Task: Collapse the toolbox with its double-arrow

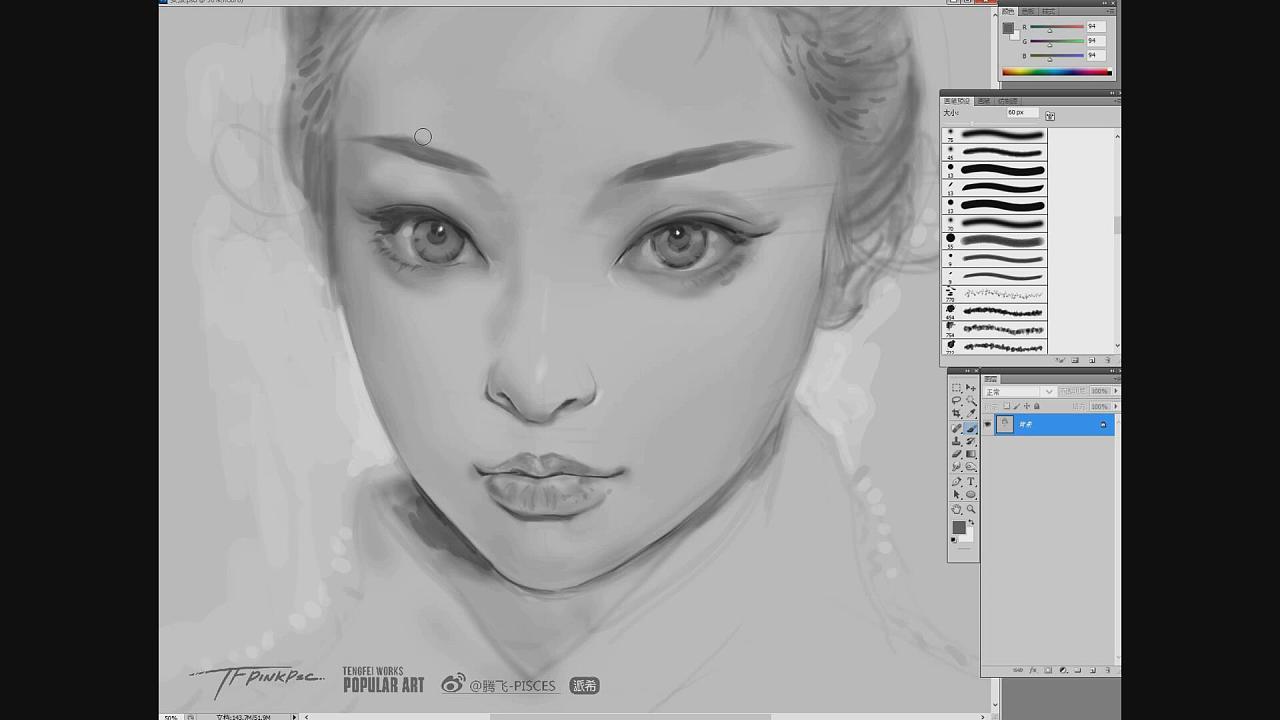Action: (968, 371)
